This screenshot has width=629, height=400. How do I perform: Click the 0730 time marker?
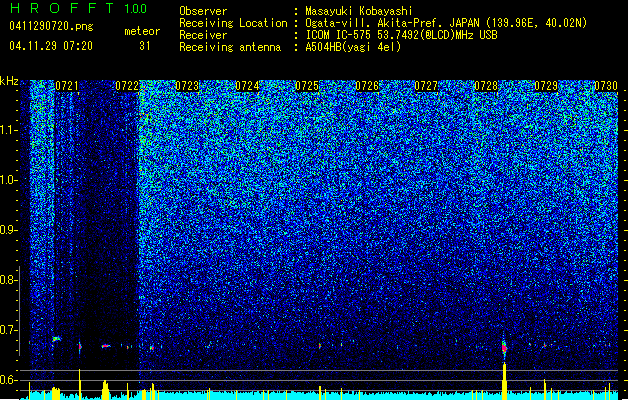606,86
